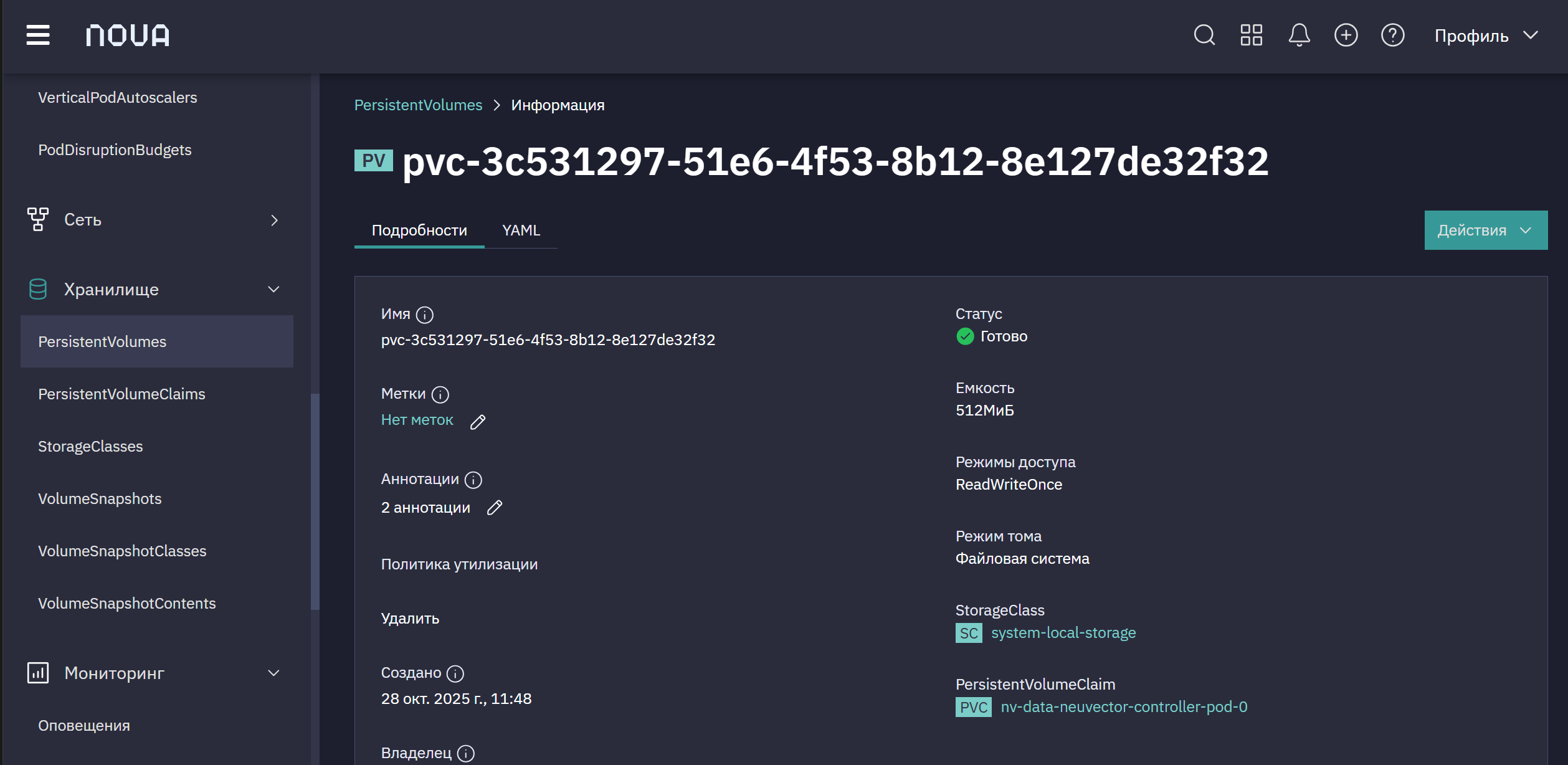Click the Удалить reclaim policy value
This screenshot has height=765, width=1568.
tap(410, 619)
